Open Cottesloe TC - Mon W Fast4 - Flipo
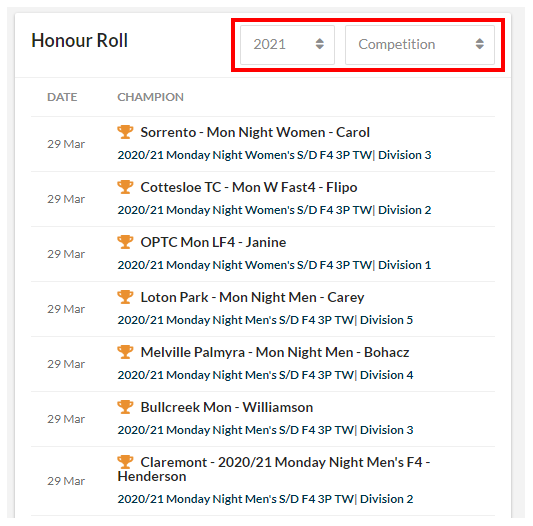533x526 pixels. [249, 187]
